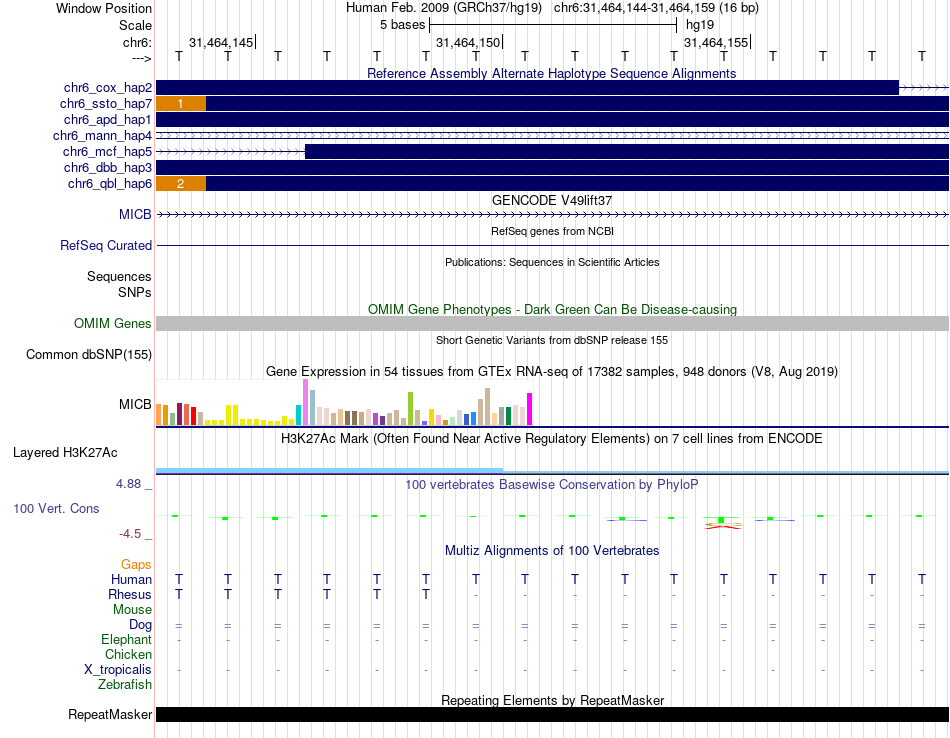Click the OMIM Genes label
The height and width of the screenshot is (738, 950).
click(x=113, y=324)
